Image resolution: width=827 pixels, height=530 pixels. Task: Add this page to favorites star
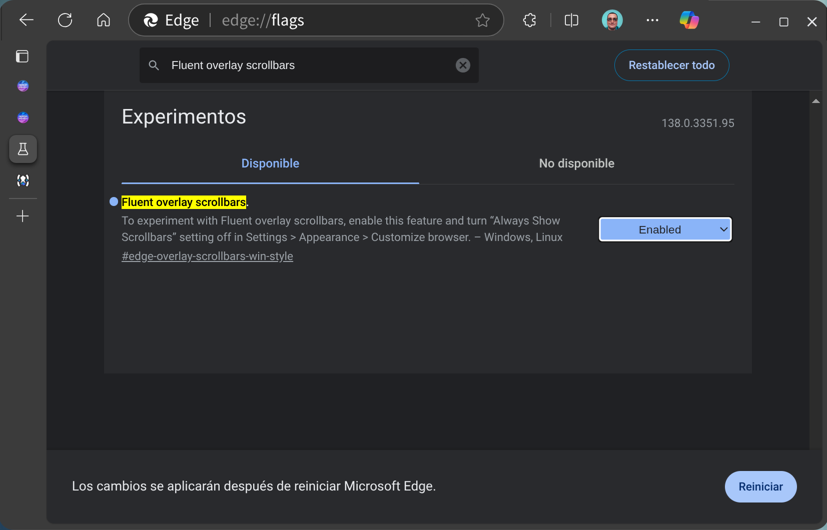click(482, 20)
